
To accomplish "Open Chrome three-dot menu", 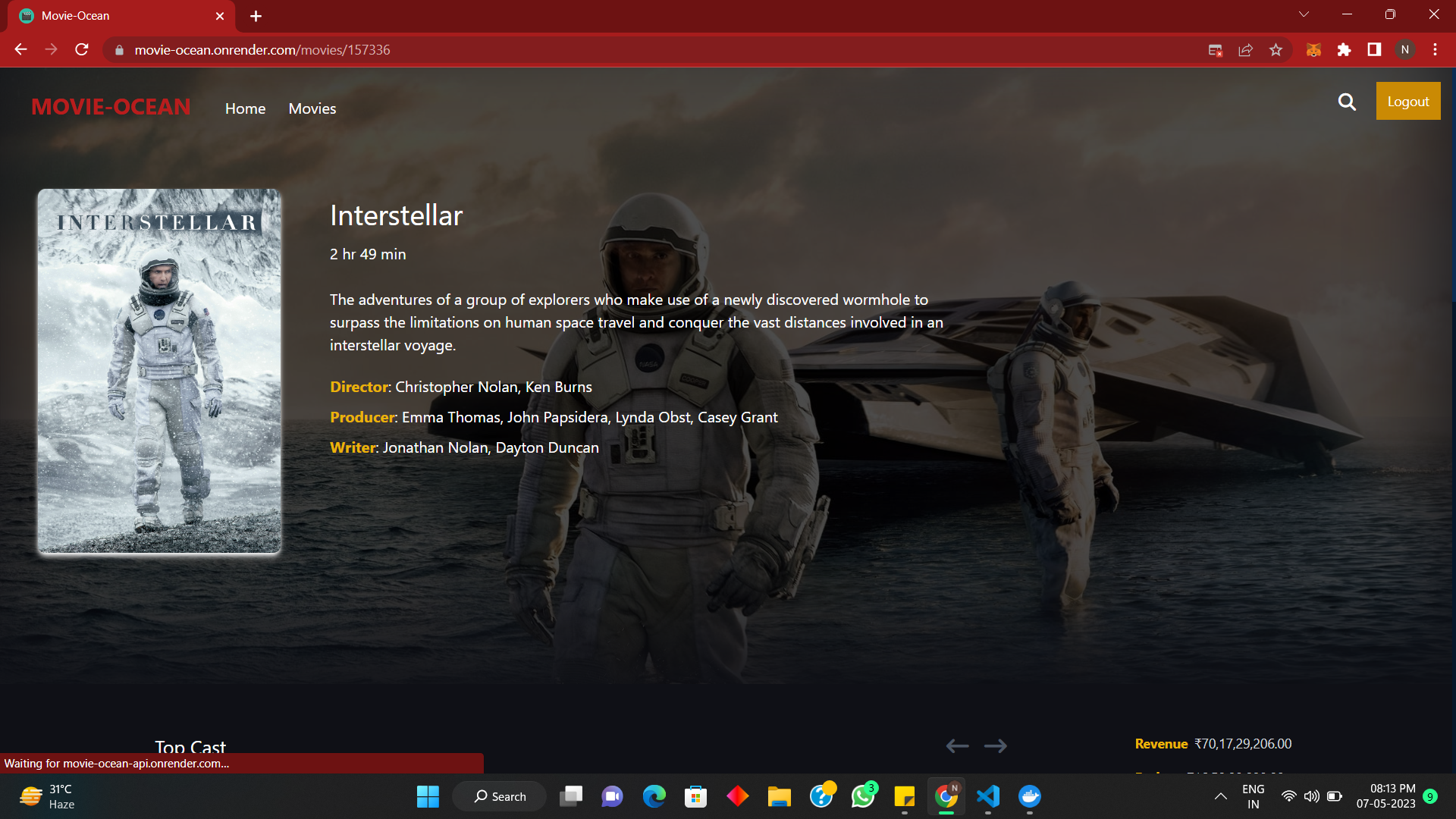I will point(1435,50).
